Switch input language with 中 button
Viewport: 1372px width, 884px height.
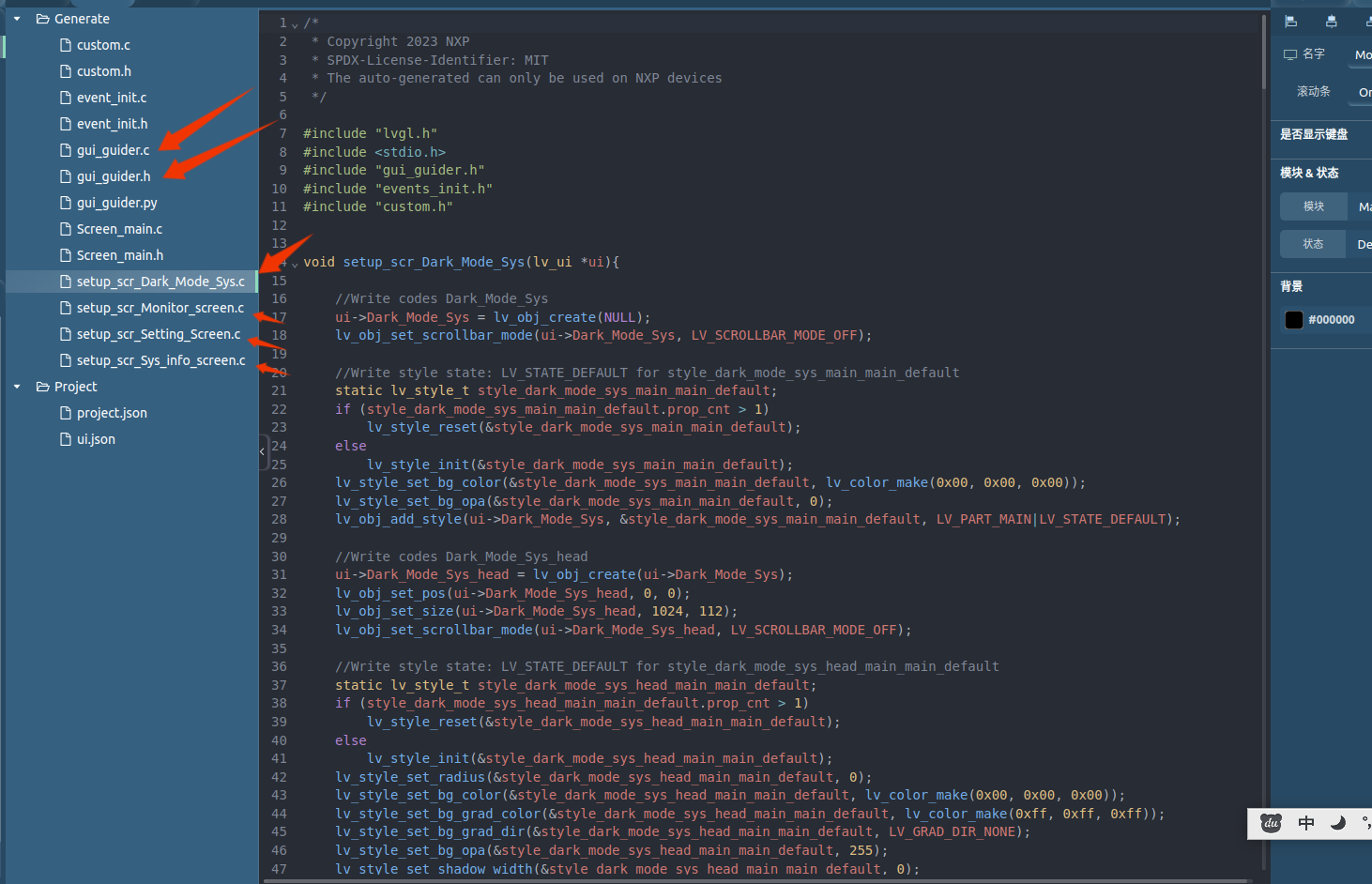tap(1306, 823)
